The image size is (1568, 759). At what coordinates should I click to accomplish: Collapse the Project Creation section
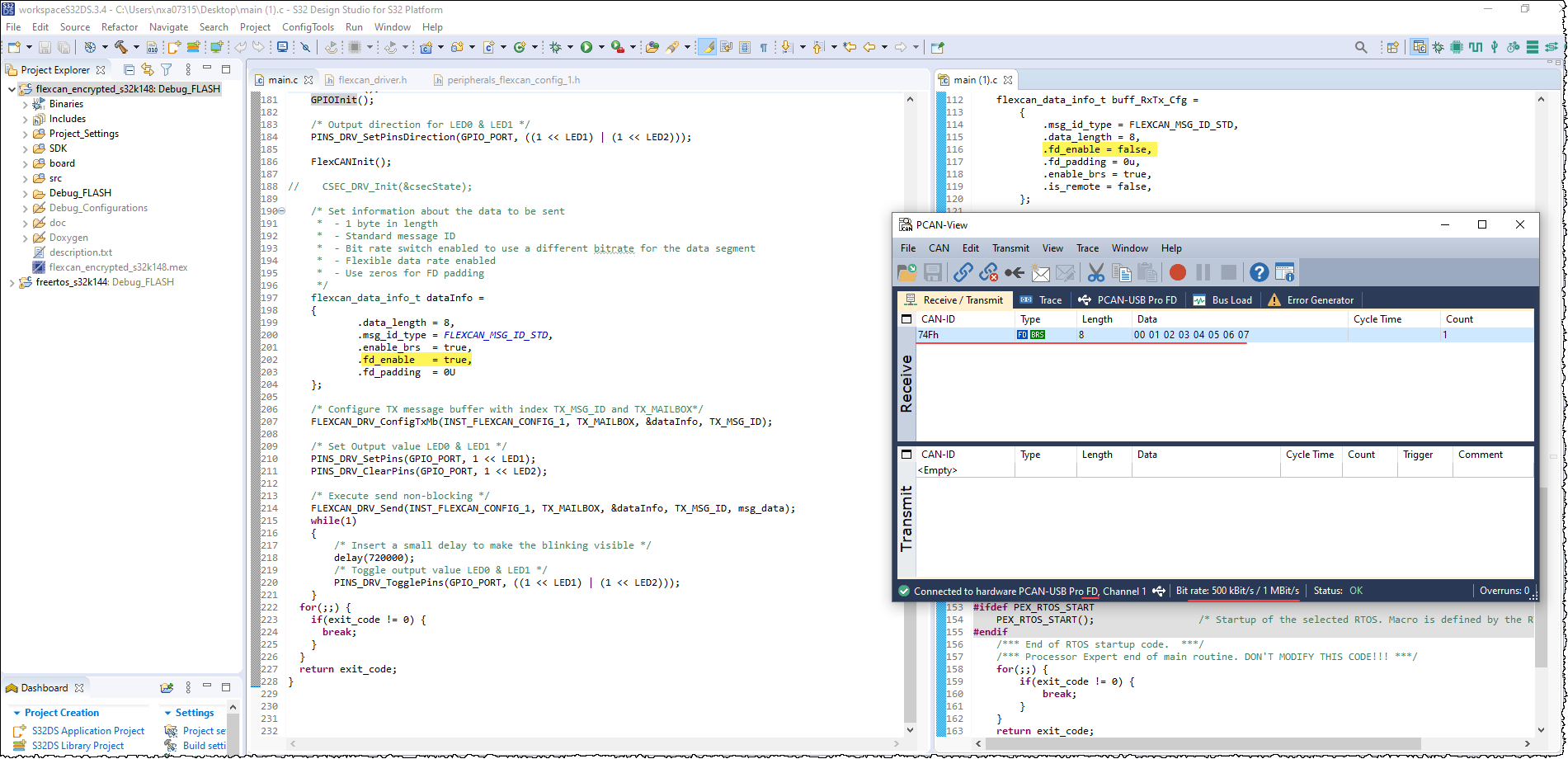click(16, 713)
